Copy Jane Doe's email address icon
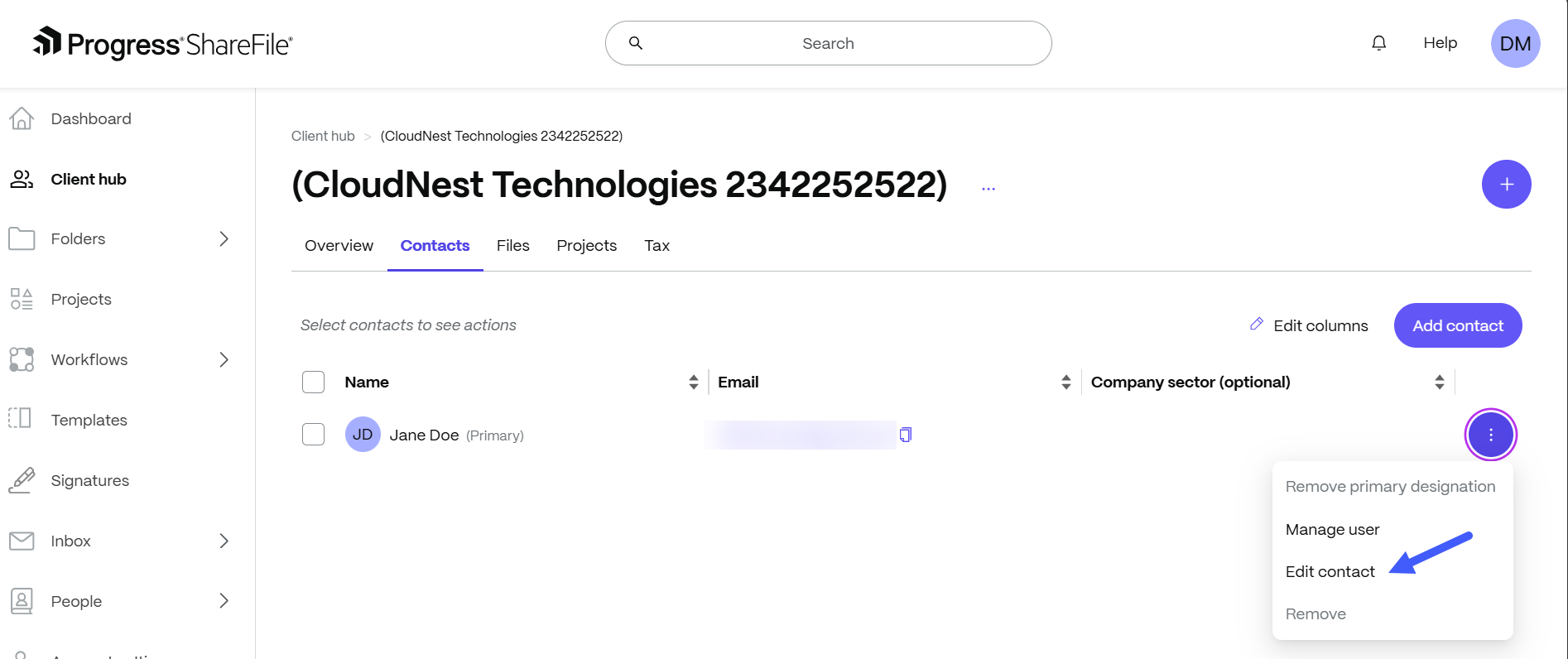Viewport: 1568px width, 659px height. tap(906, 435)
